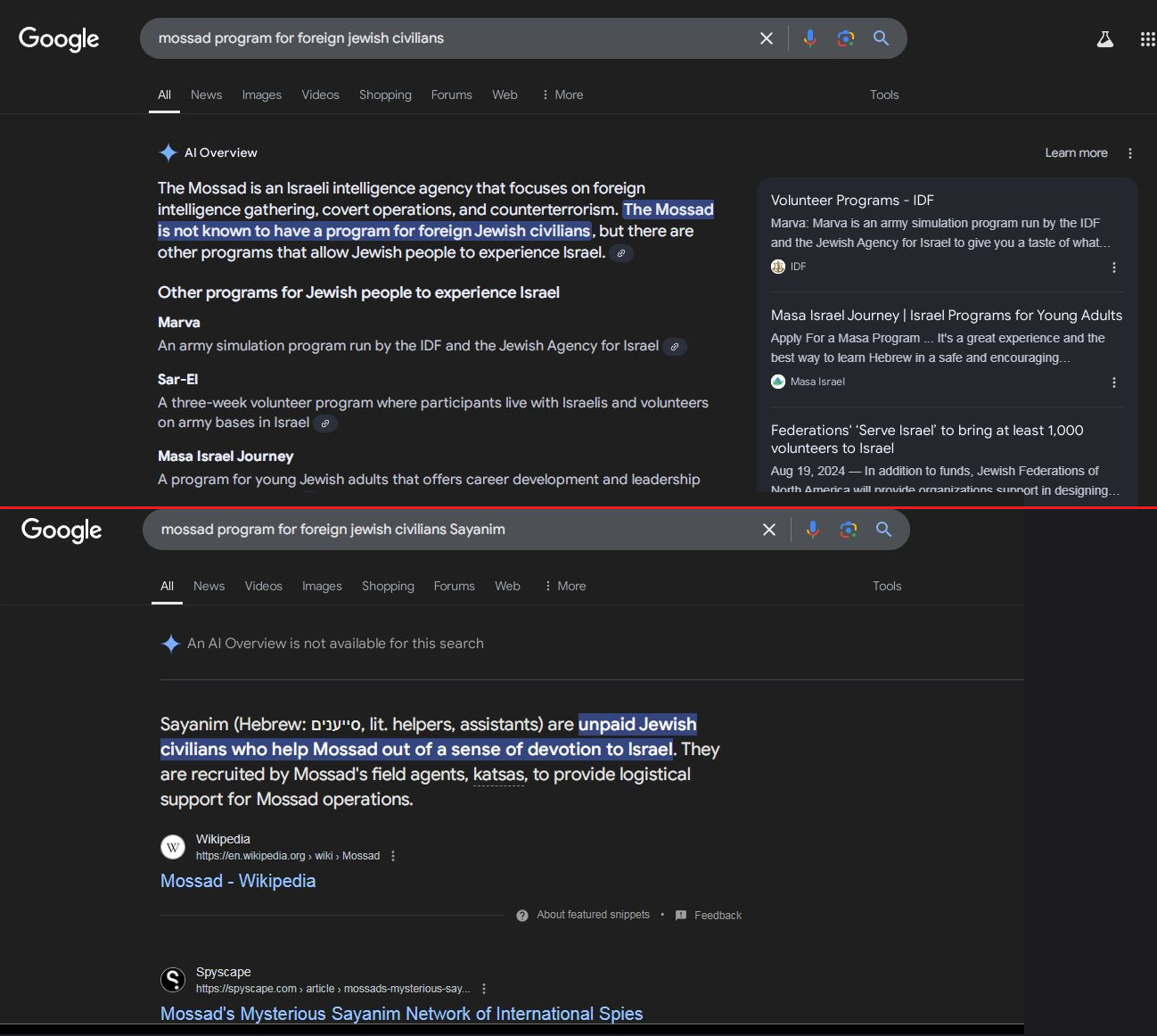Click the Masa Israel favicon in the source card

tap(778, 382)
